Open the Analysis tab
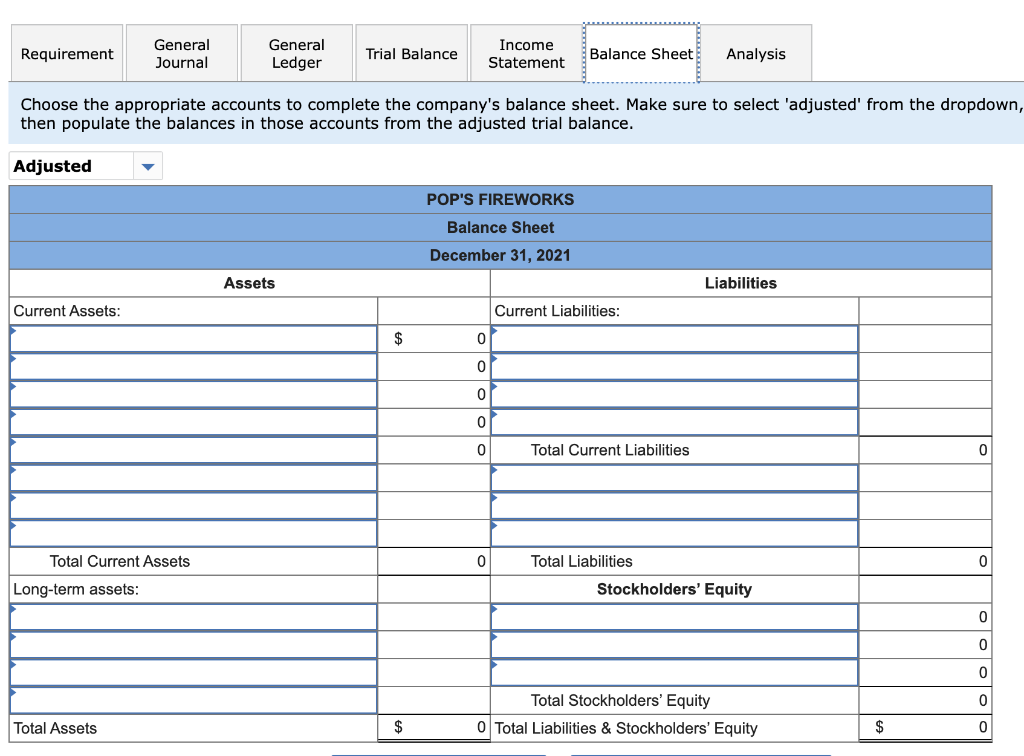Image resolution: width=1024 pixels, height=756 pixels. point(756,53)
